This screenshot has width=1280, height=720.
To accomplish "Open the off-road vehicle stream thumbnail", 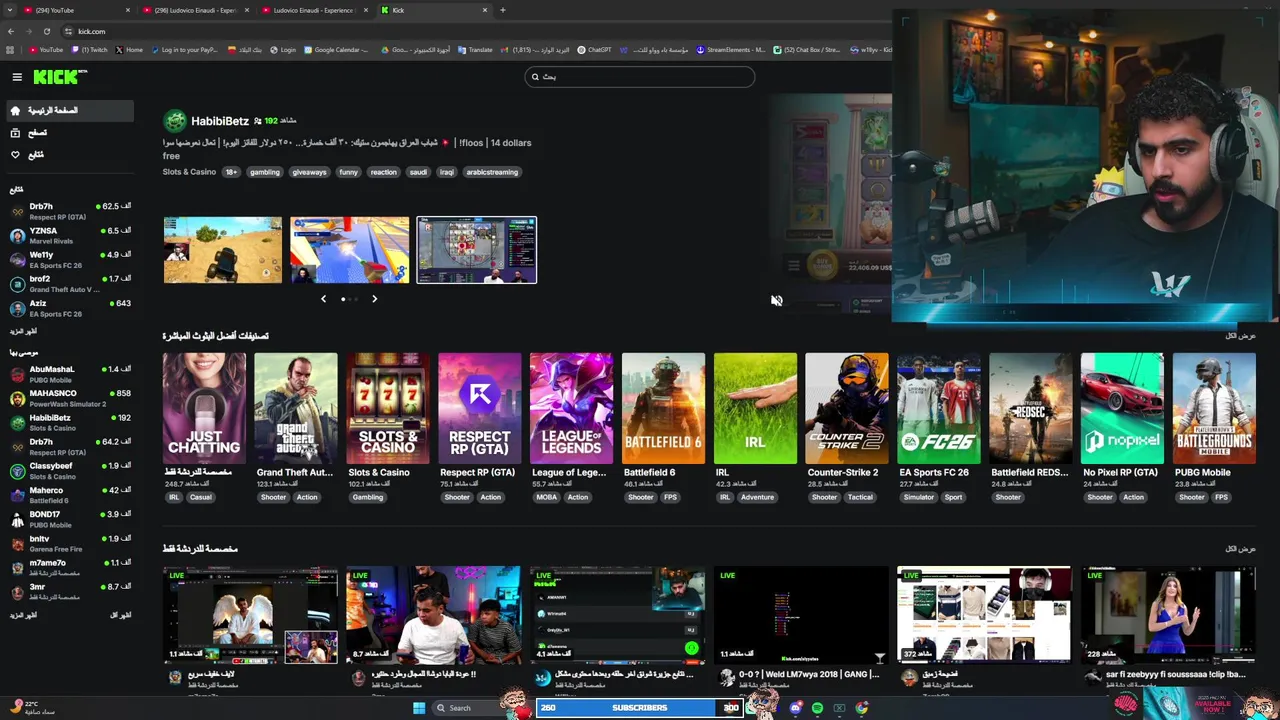I will point(223,250).
